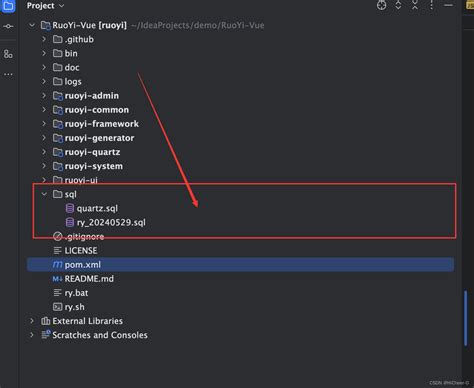Open the Structure tool window icon
Image resolution: width=474 pixels, height=388 pixels.
click(x=8, y=54)
